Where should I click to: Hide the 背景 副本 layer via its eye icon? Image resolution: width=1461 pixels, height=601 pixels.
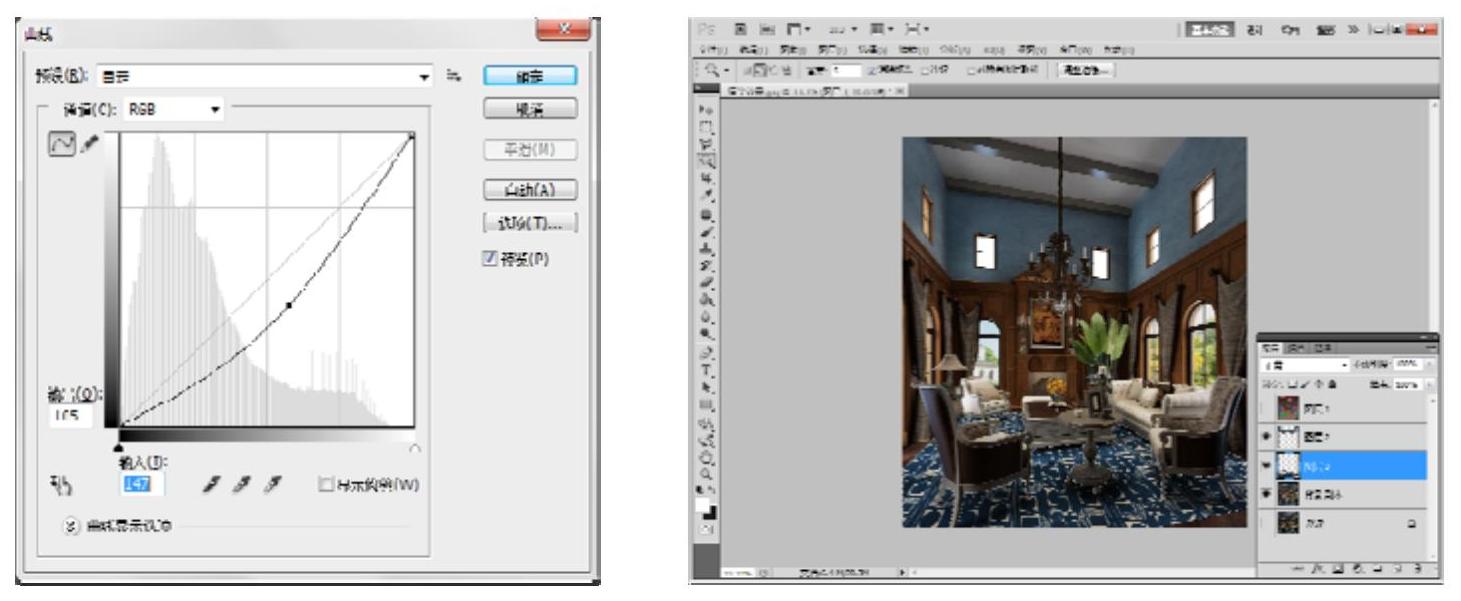1267,493
